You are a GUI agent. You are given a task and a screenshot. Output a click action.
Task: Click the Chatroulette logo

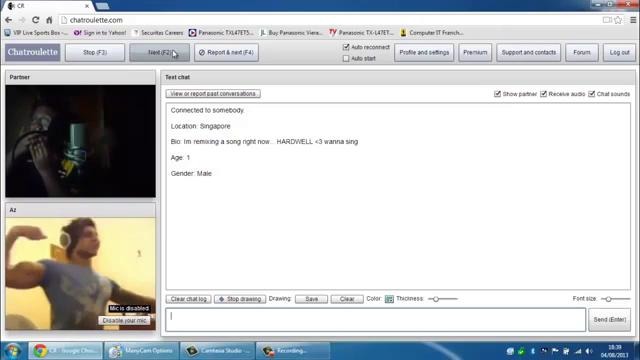33,52
